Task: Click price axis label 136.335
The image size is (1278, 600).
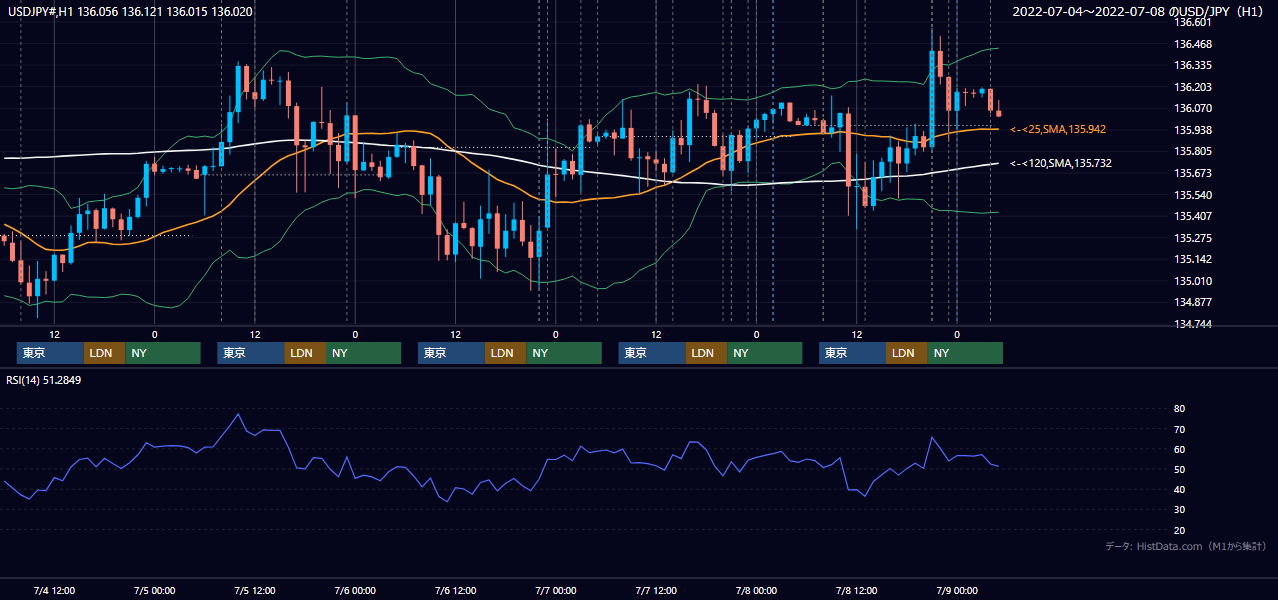Action: click(1195, 65)
